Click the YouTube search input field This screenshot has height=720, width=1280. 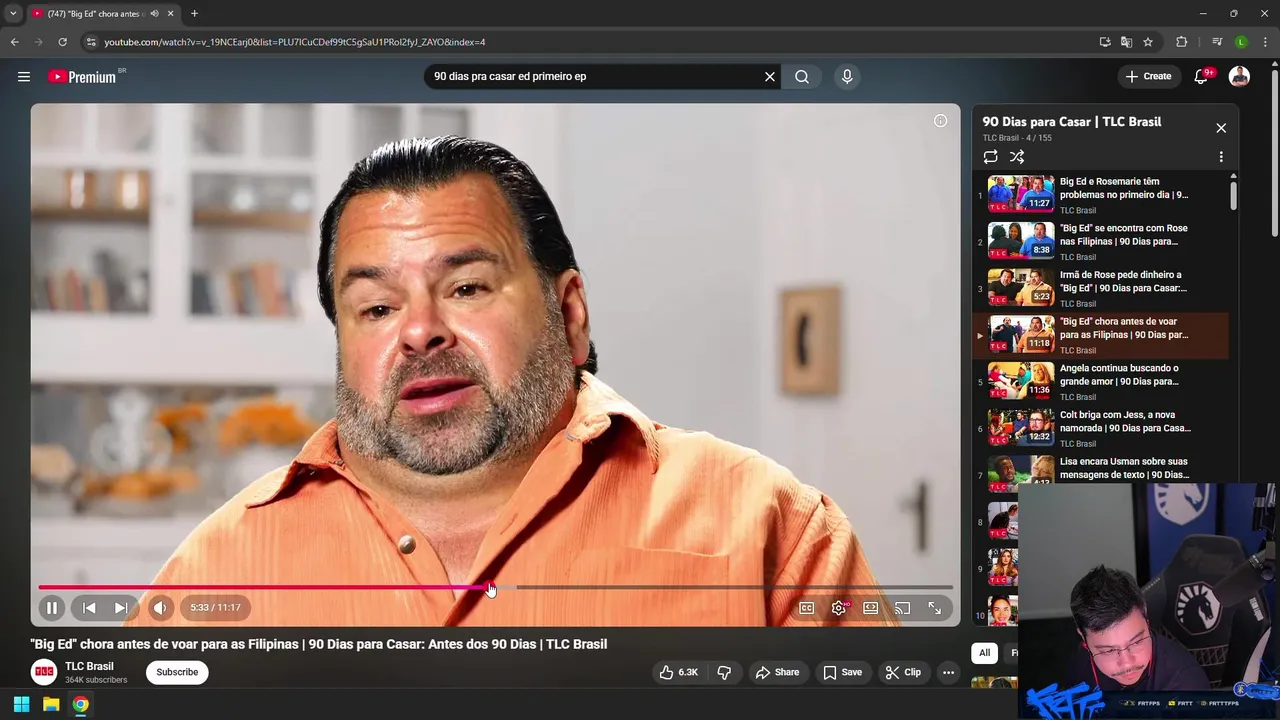[x=595, y=76]
